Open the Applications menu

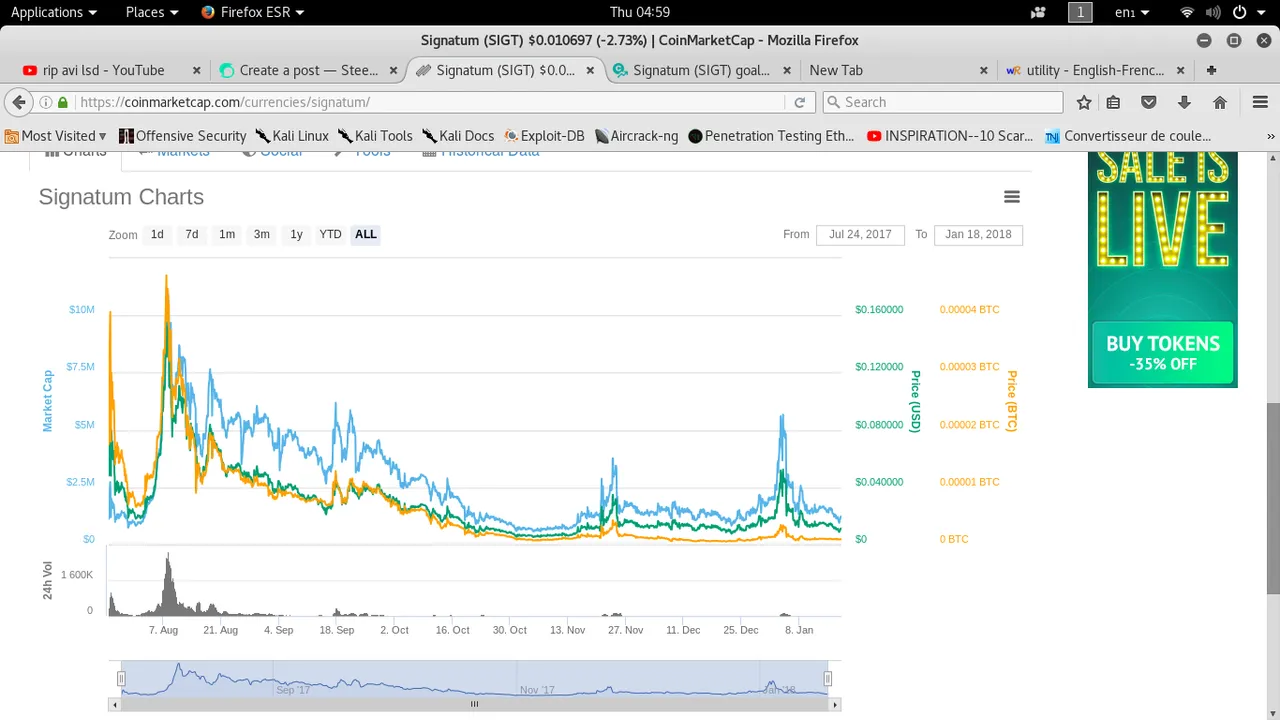point(54,12)
